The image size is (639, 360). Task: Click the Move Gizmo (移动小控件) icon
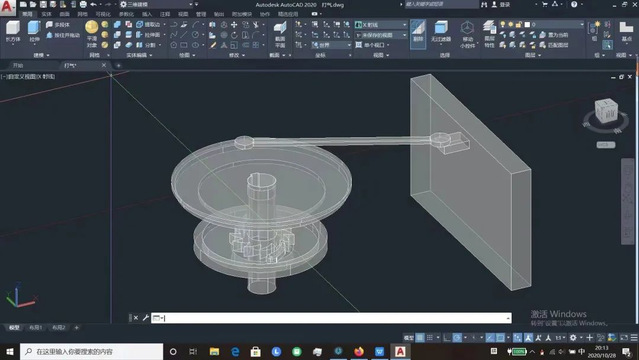pyautogui.click(x=467, y=35)
